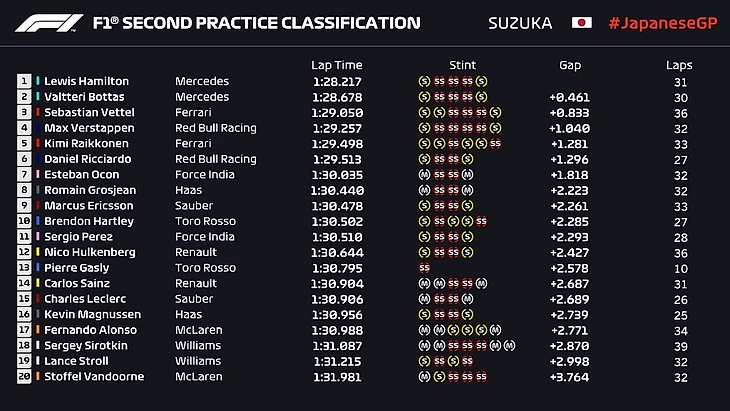Click the position 20 number badge
This screenshot has height=411, width=730.
[x=23, y=376]
